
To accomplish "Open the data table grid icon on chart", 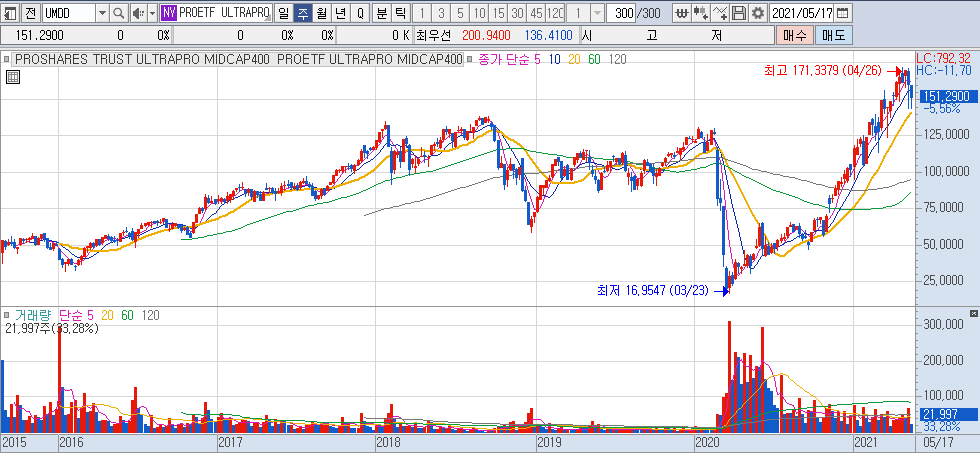I will [13, 77].
